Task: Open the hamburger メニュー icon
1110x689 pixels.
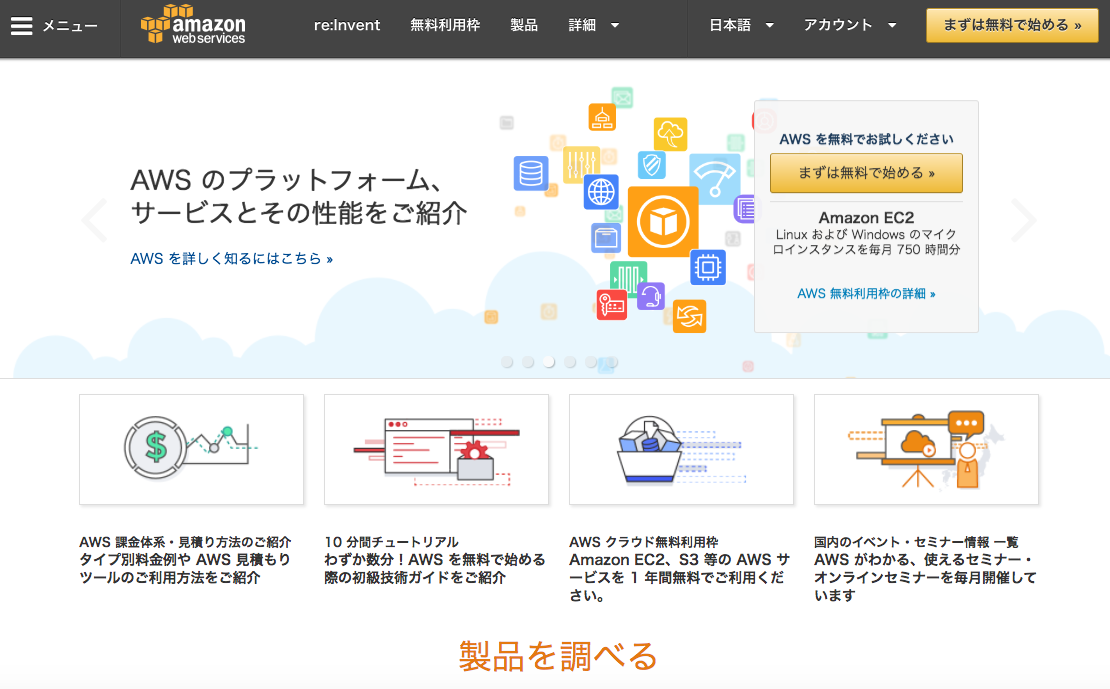Action: [x=22, y=26]
